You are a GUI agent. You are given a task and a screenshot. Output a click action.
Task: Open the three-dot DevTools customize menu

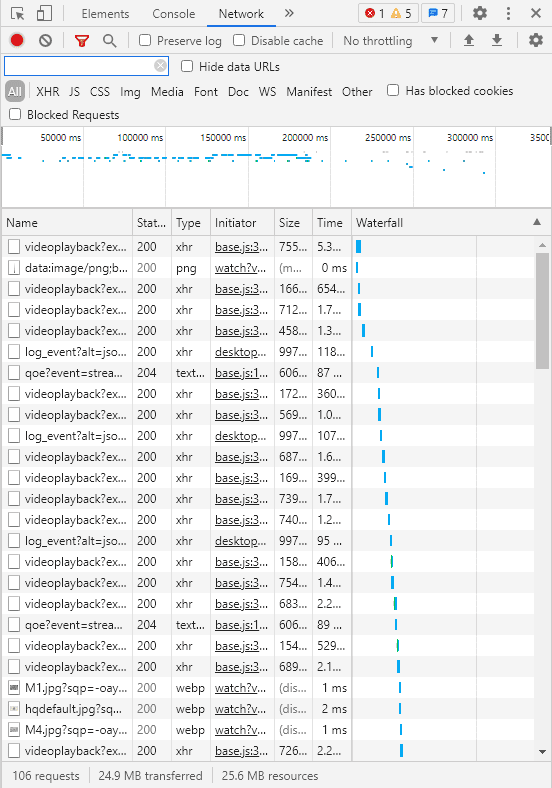coord(508,13)
